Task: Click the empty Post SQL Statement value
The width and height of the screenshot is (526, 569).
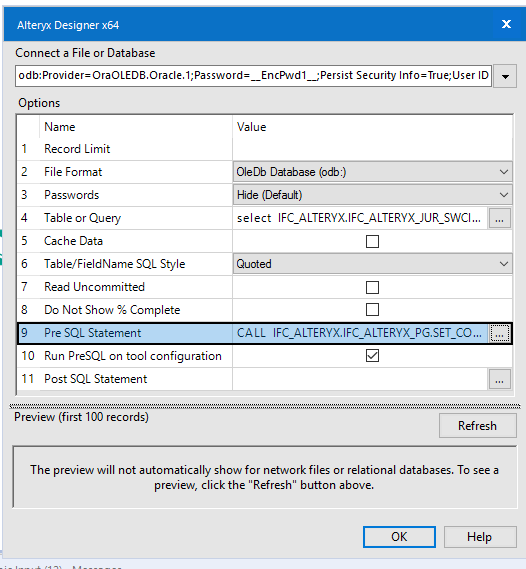Action: (359, 379)
